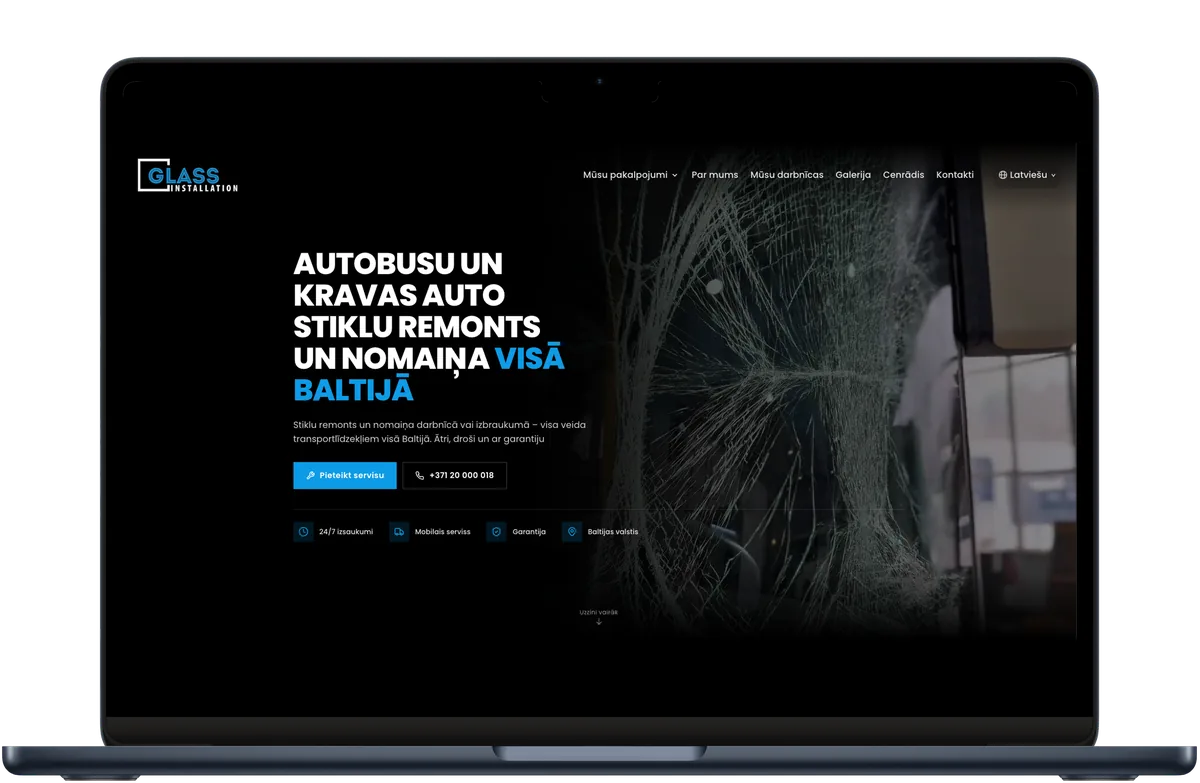Click the clock icon beside 24/7 izsaukumi
This screenshot has height=783, width=1200.
[303, 532]
